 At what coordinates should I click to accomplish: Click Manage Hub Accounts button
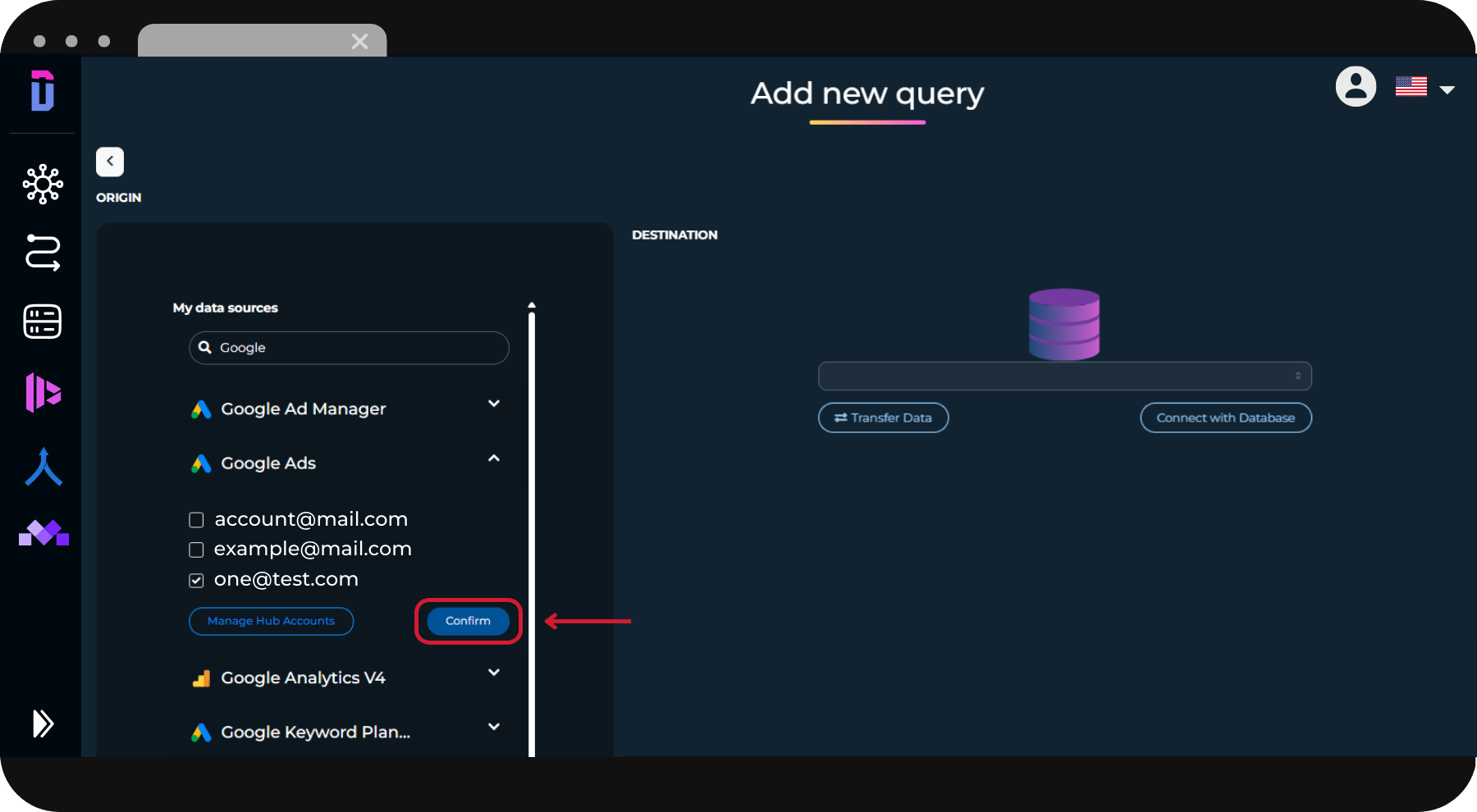271,621
